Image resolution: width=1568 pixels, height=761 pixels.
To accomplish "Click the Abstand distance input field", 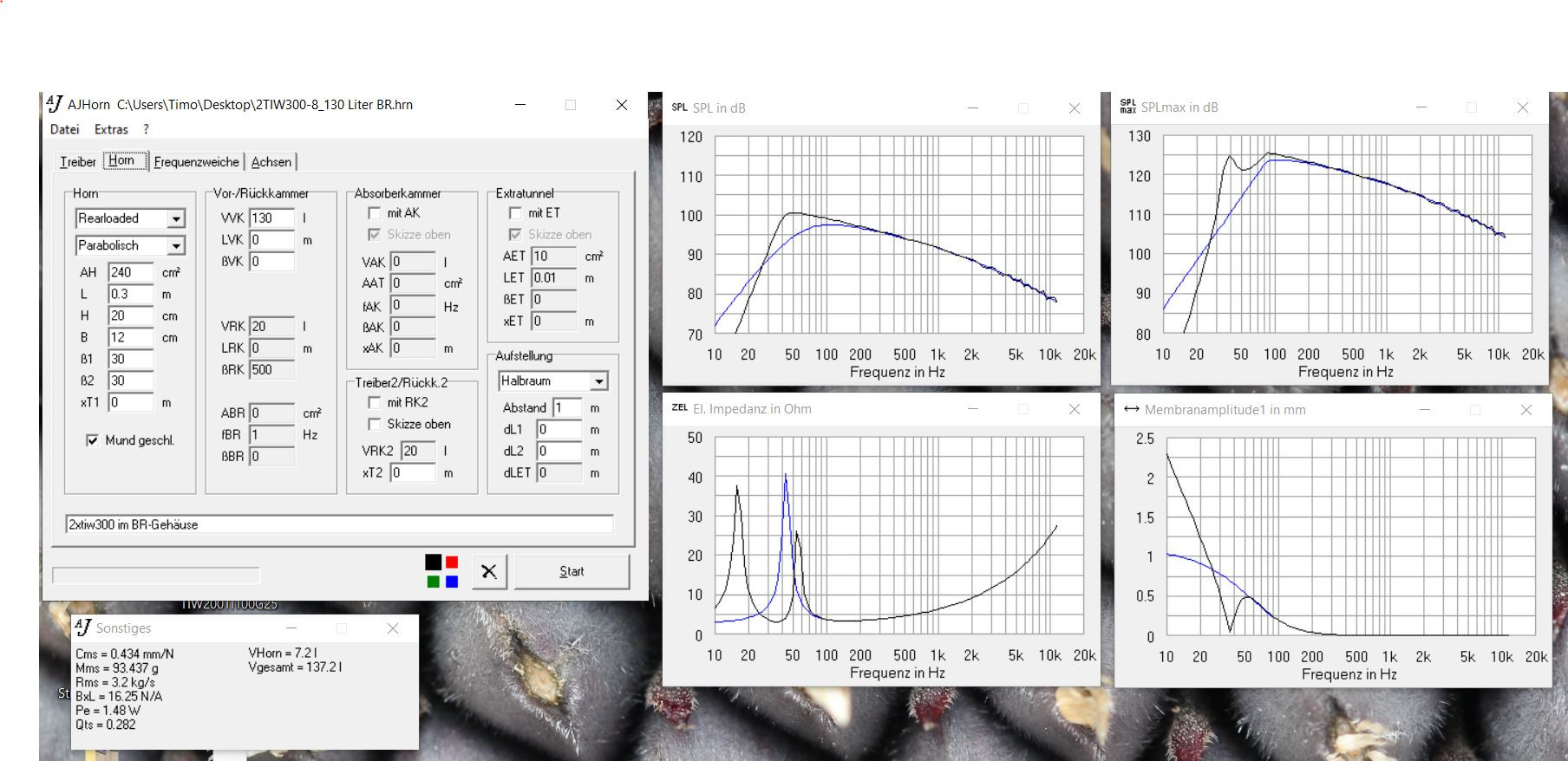I will (567, 407).
